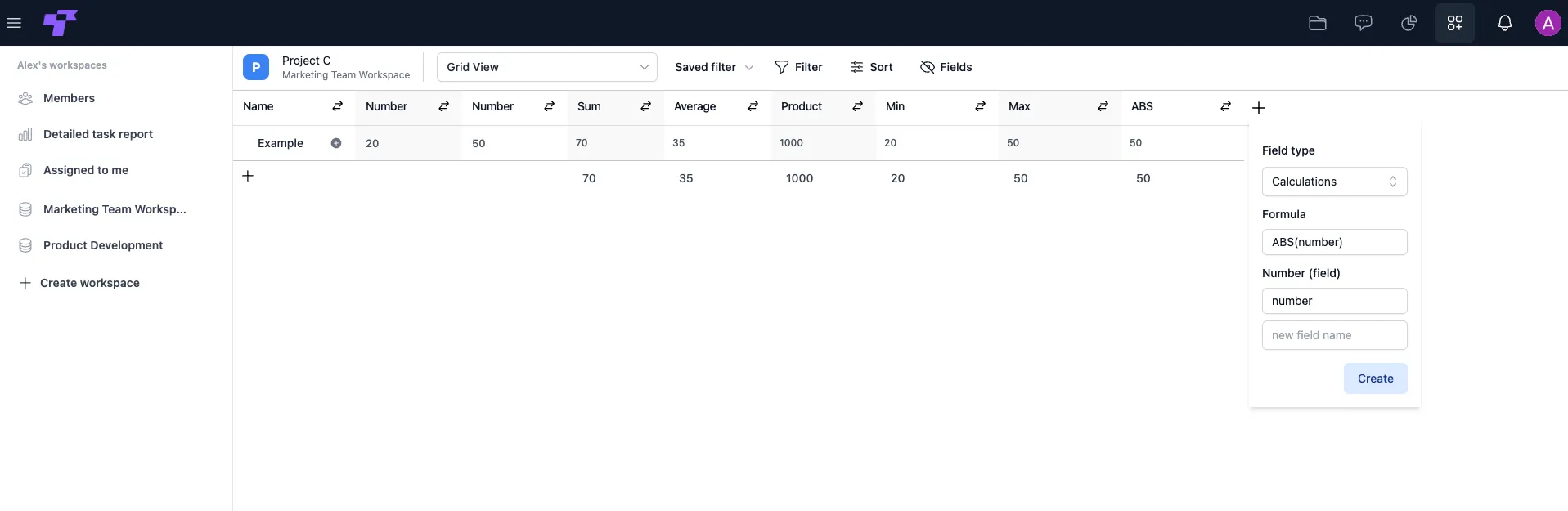Click the Average footer value 35

click(686, 178)
